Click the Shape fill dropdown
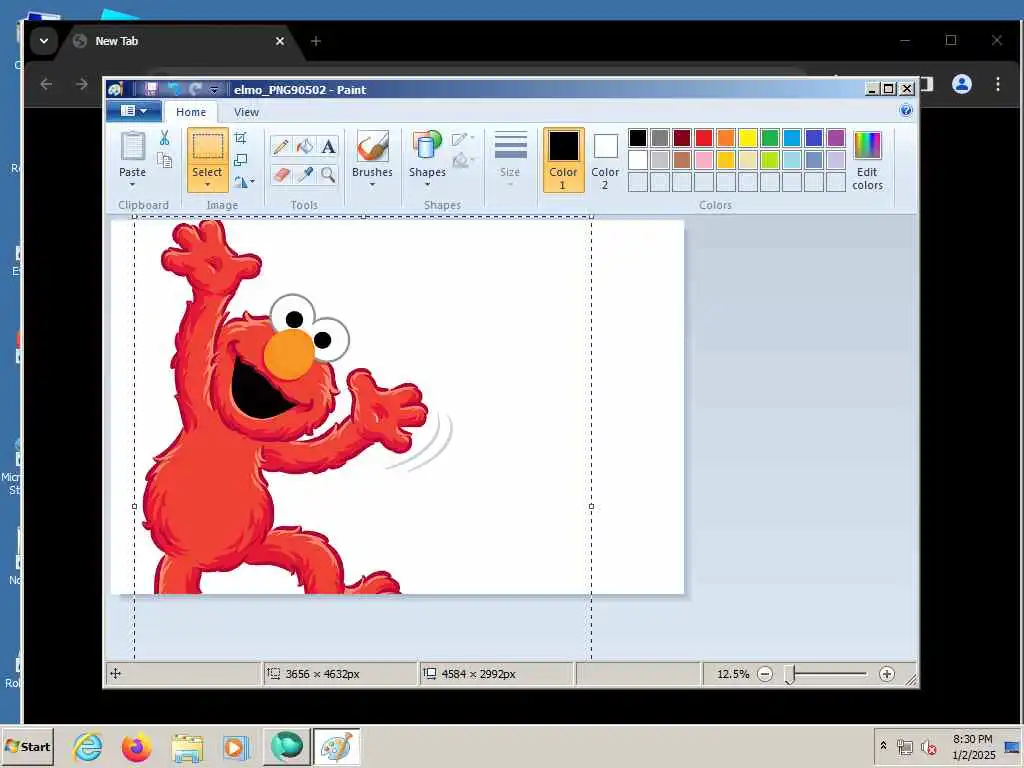 462,160
